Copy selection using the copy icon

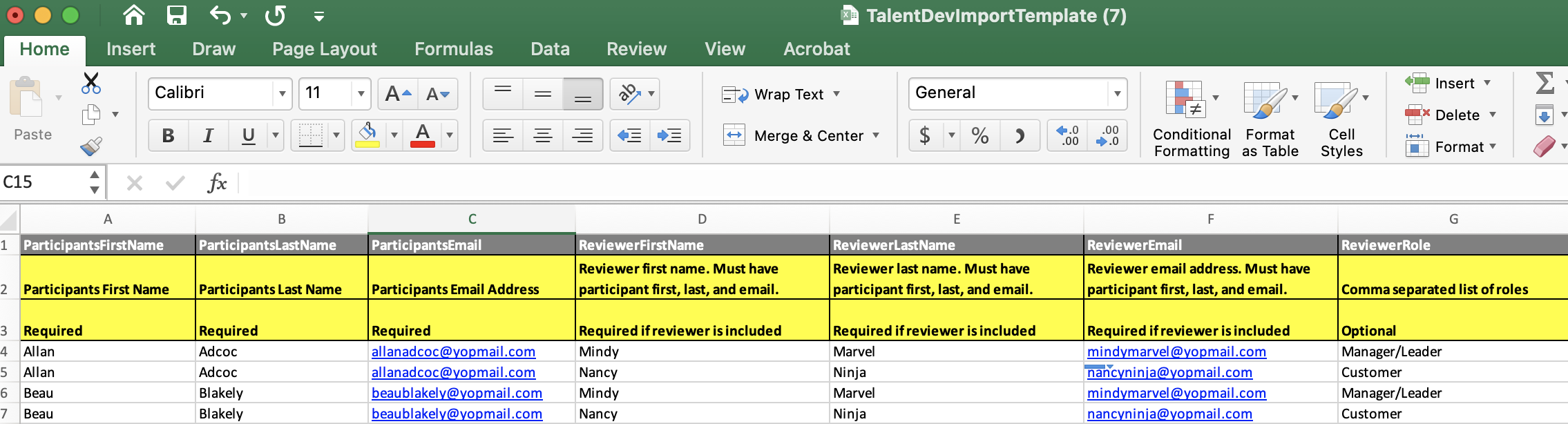pyautogui.click(x=90, y=115)
